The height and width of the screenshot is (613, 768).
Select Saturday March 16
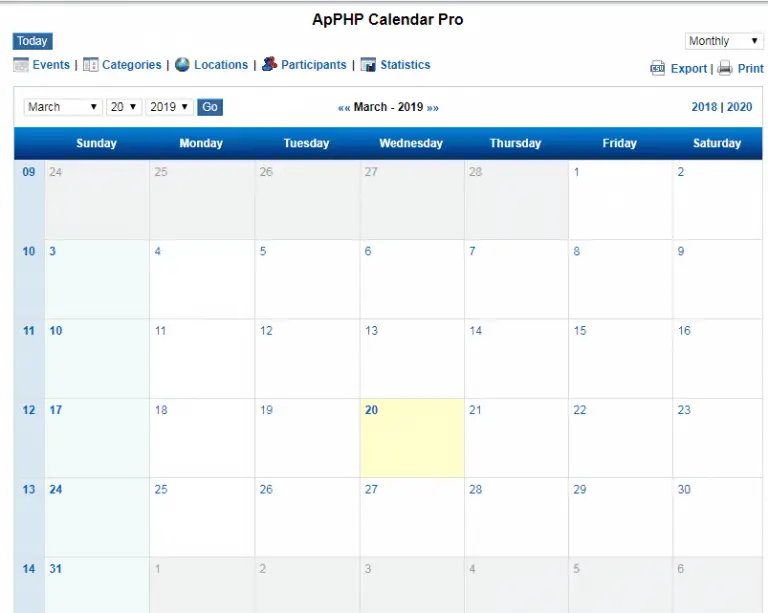718,358
